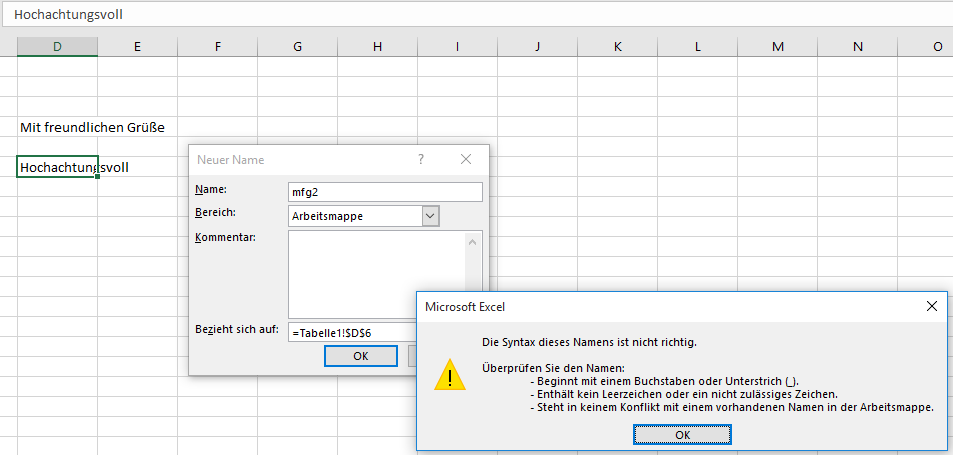Close the Microsoft Excel error dialog
Screen dimensions: 953x455
(931, 307)
